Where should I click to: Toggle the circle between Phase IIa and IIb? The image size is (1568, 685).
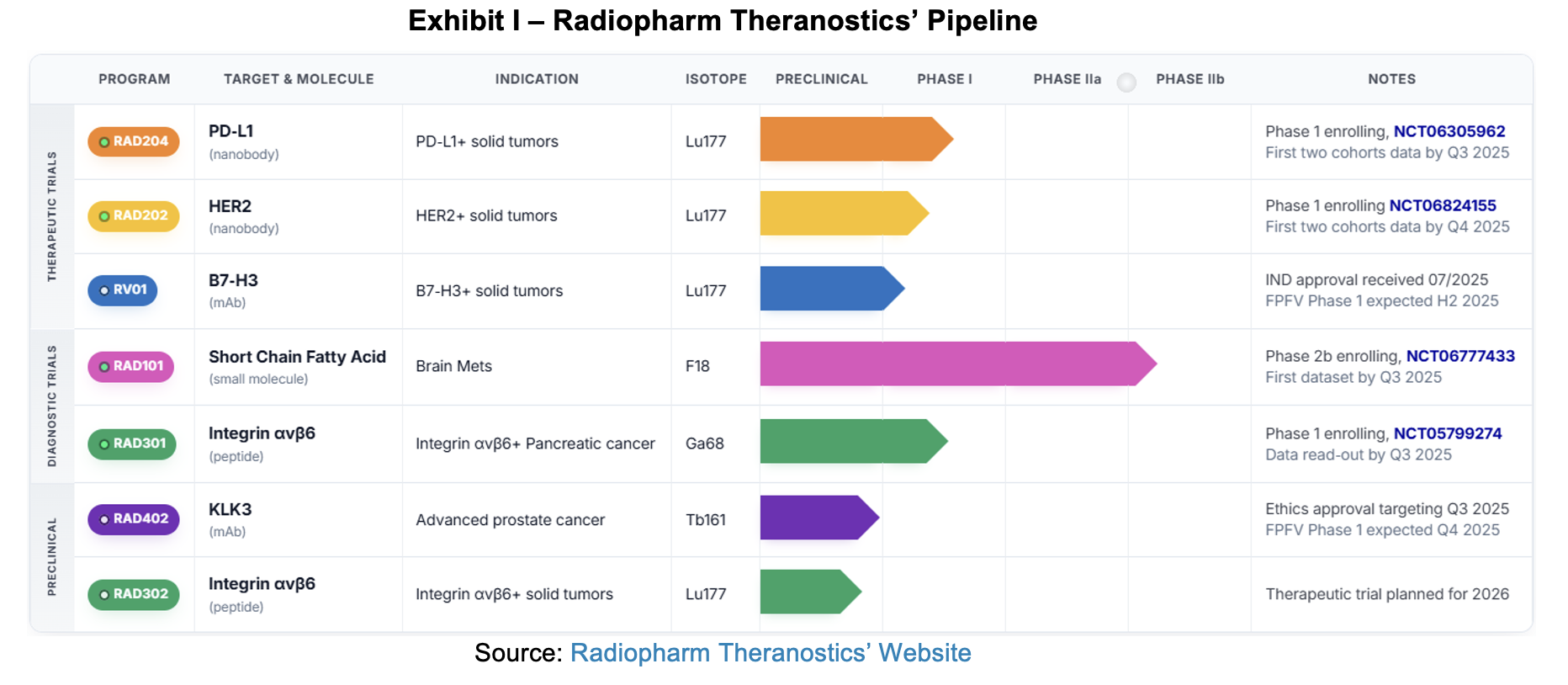click(x=1126, y=82)
